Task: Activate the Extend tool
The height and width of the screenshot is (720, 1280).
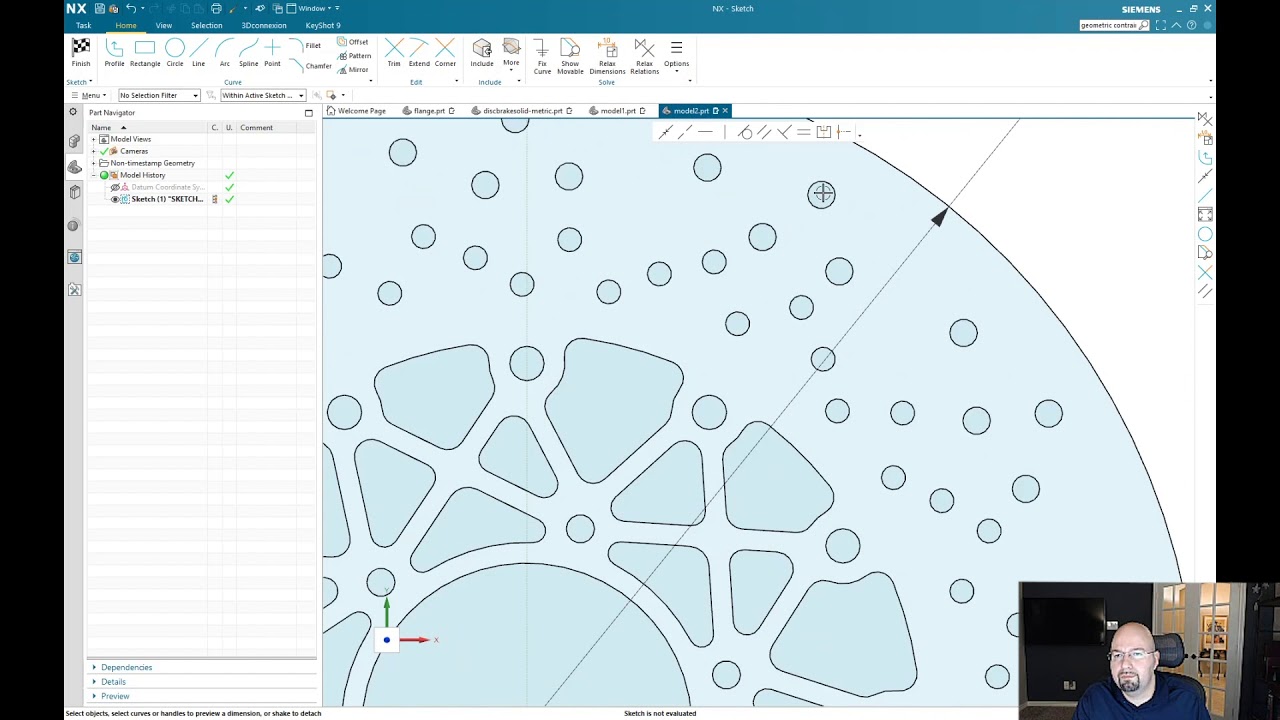Action: click(x=419, y=53)
